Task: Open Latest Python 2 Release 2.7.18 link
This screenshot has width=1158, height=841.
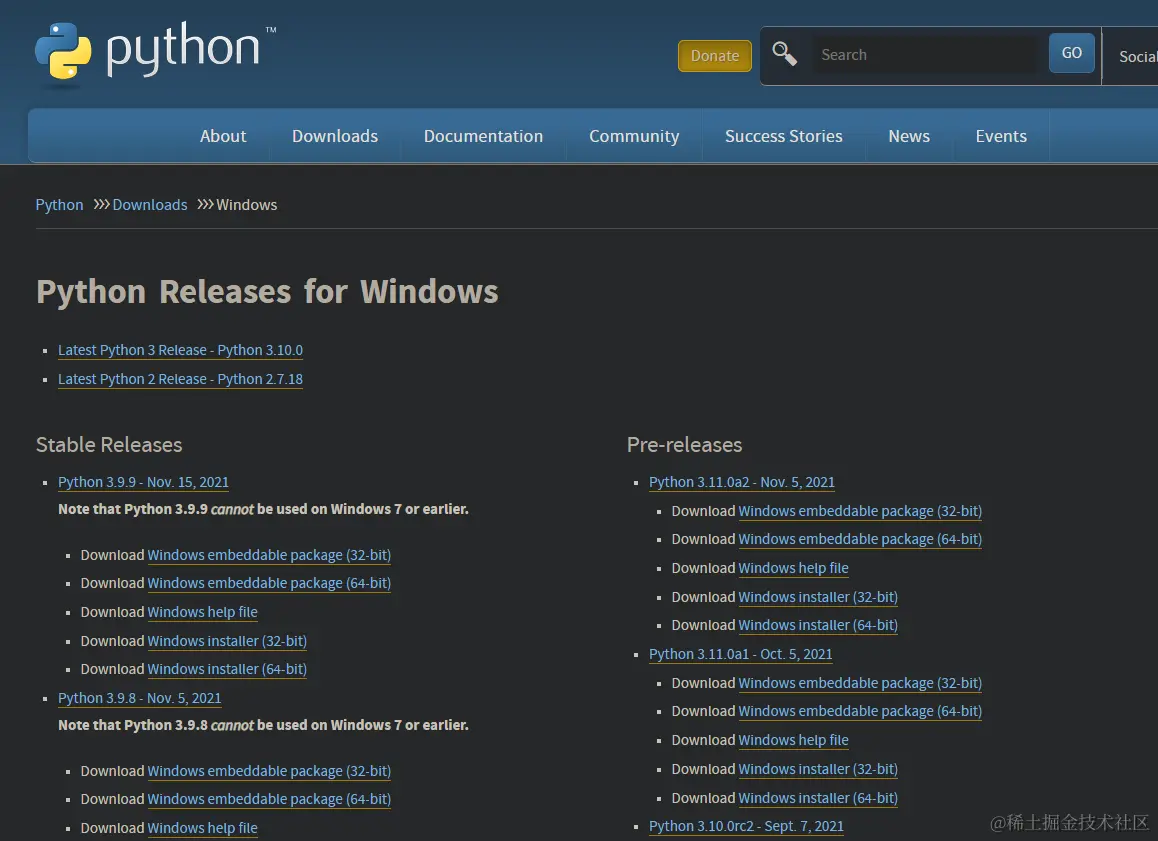Action: 180,379
